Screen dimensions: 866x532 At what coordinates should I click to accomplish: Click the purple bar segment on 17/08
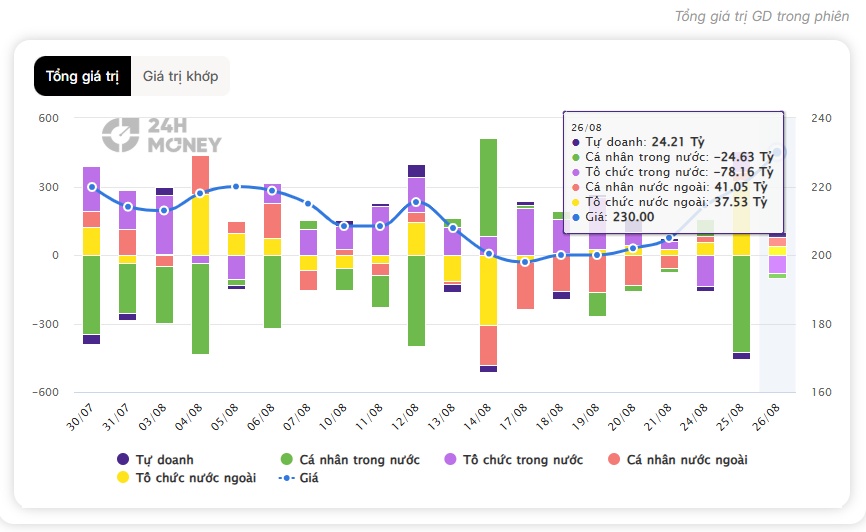525,232
